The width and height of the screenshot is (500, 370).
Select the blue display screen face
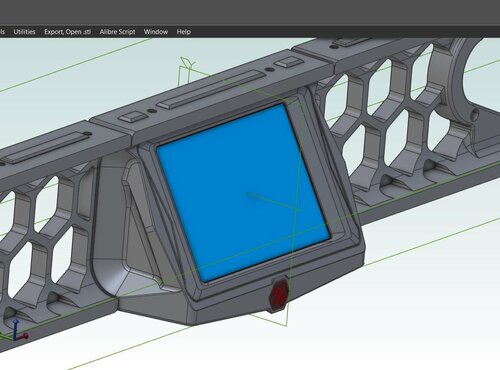click(x=243, y=192)
